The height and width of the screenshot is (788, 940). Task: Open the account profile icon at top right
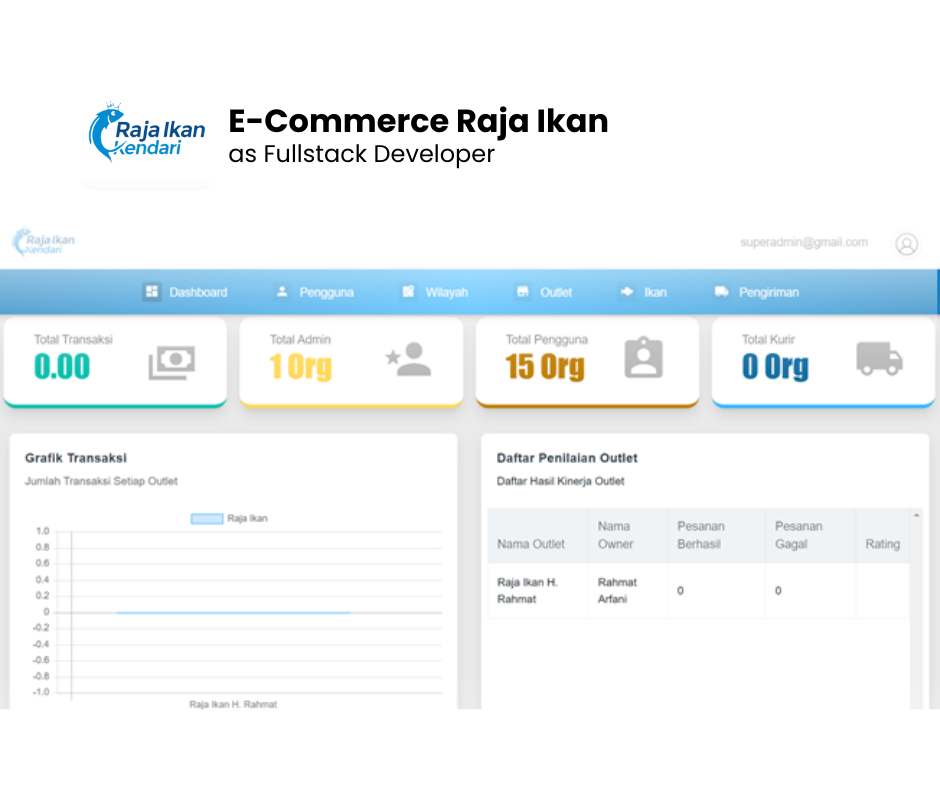click(907, 243)
